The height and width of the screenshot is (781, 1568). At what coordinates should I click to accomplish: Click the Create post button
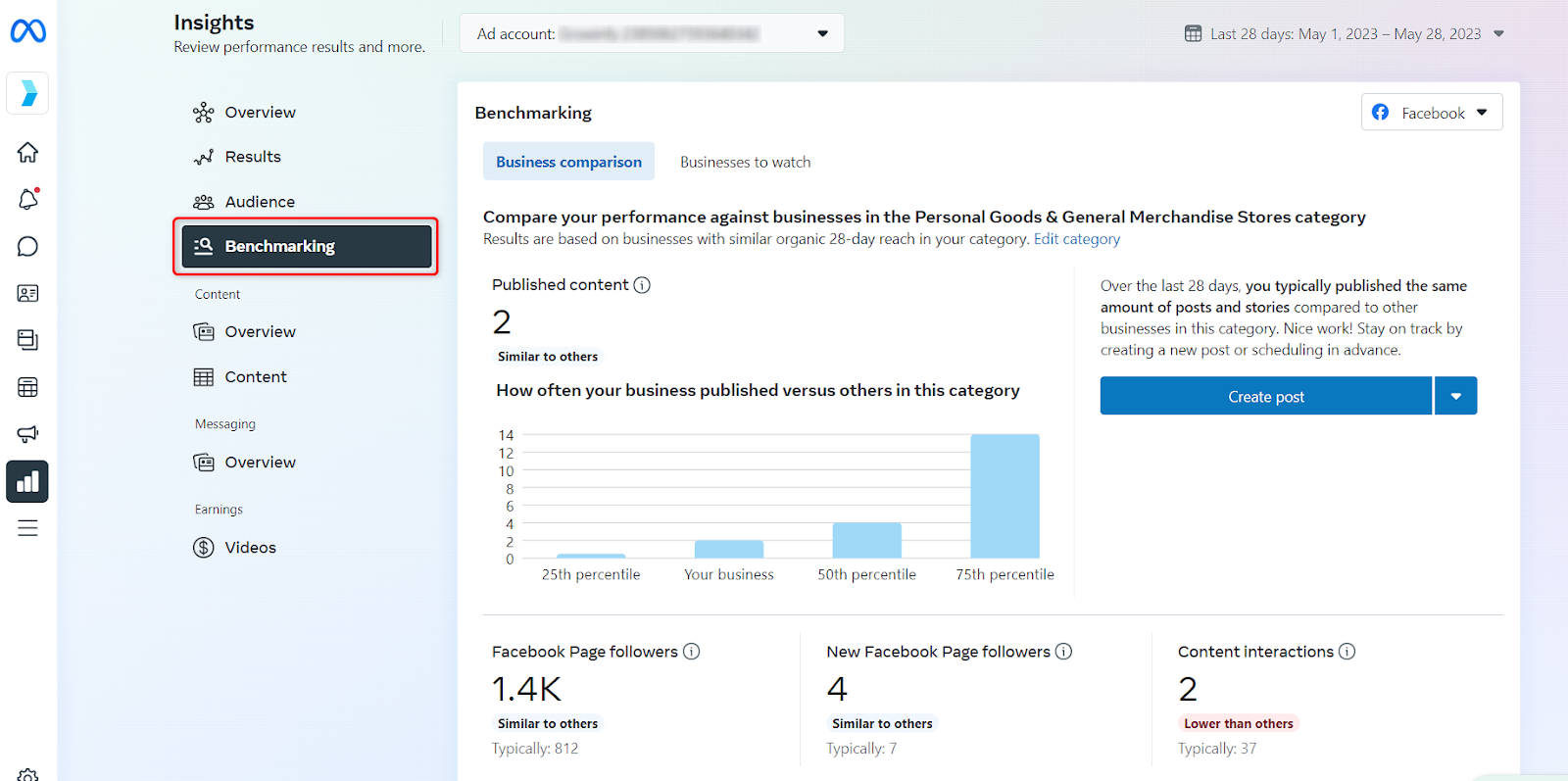pos(1265,396)
